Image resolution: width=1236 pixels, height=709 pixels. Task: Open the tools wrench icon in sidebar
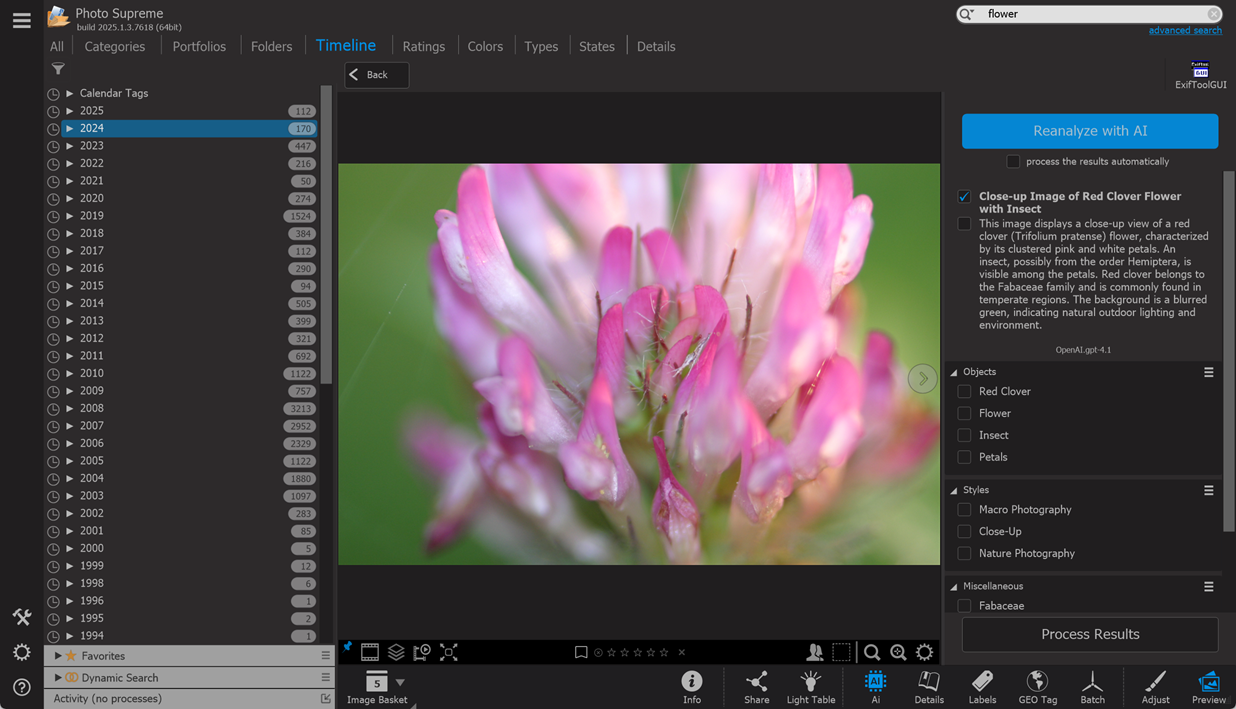point(21,617)
